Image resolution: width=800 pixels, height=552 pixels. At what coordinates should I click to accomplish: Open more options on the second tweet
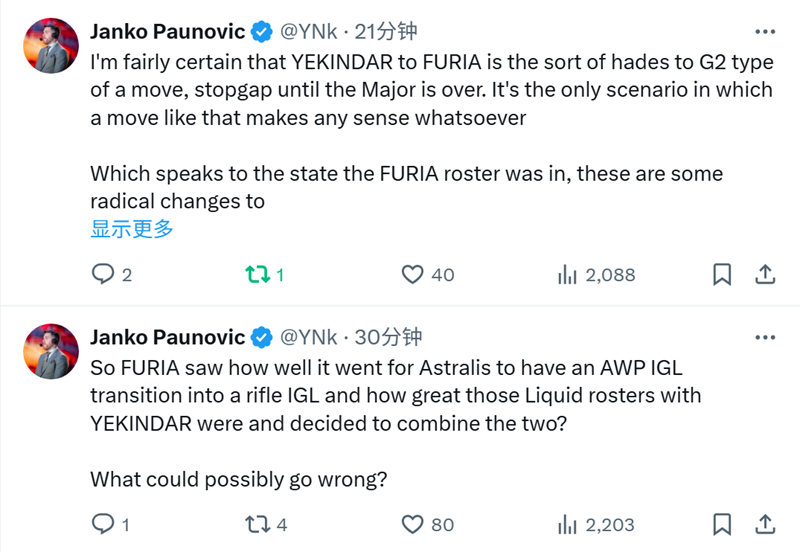(x=764, y=337)
